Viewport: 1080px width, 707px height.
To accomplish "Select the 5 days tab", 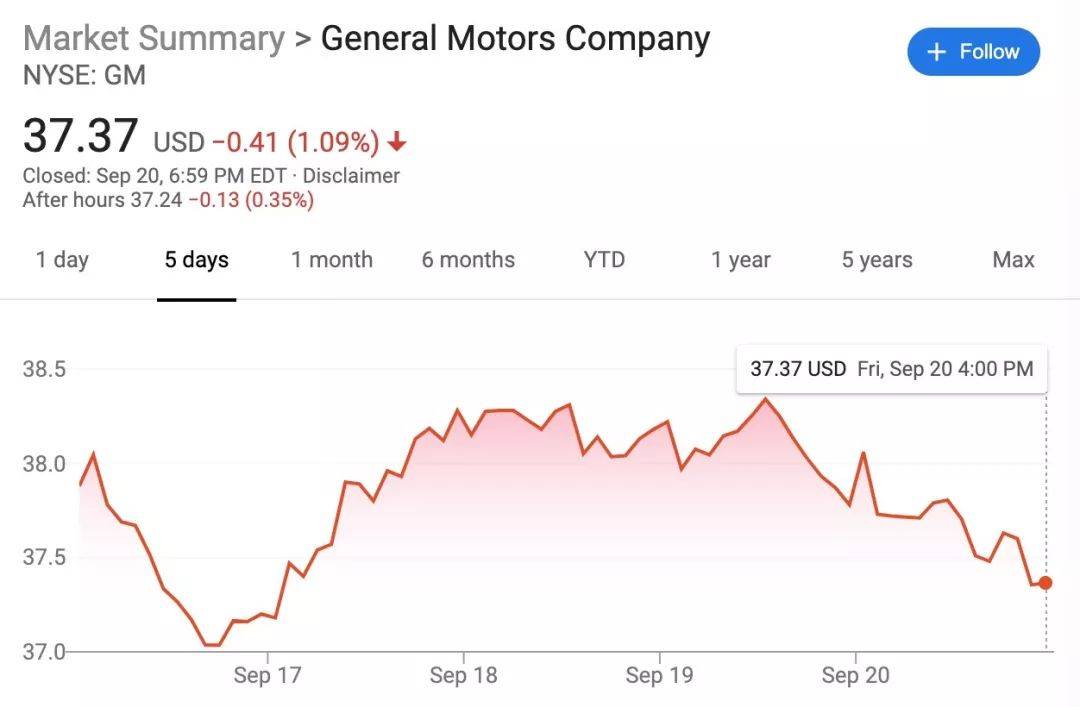I will [196, 260].
